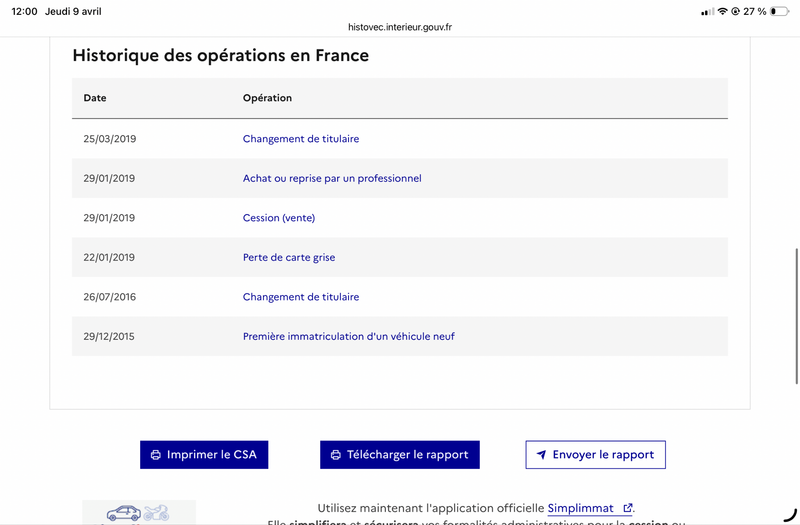Click the car and motorcycle illustration
800x525 pixels.
coord(138,512)
